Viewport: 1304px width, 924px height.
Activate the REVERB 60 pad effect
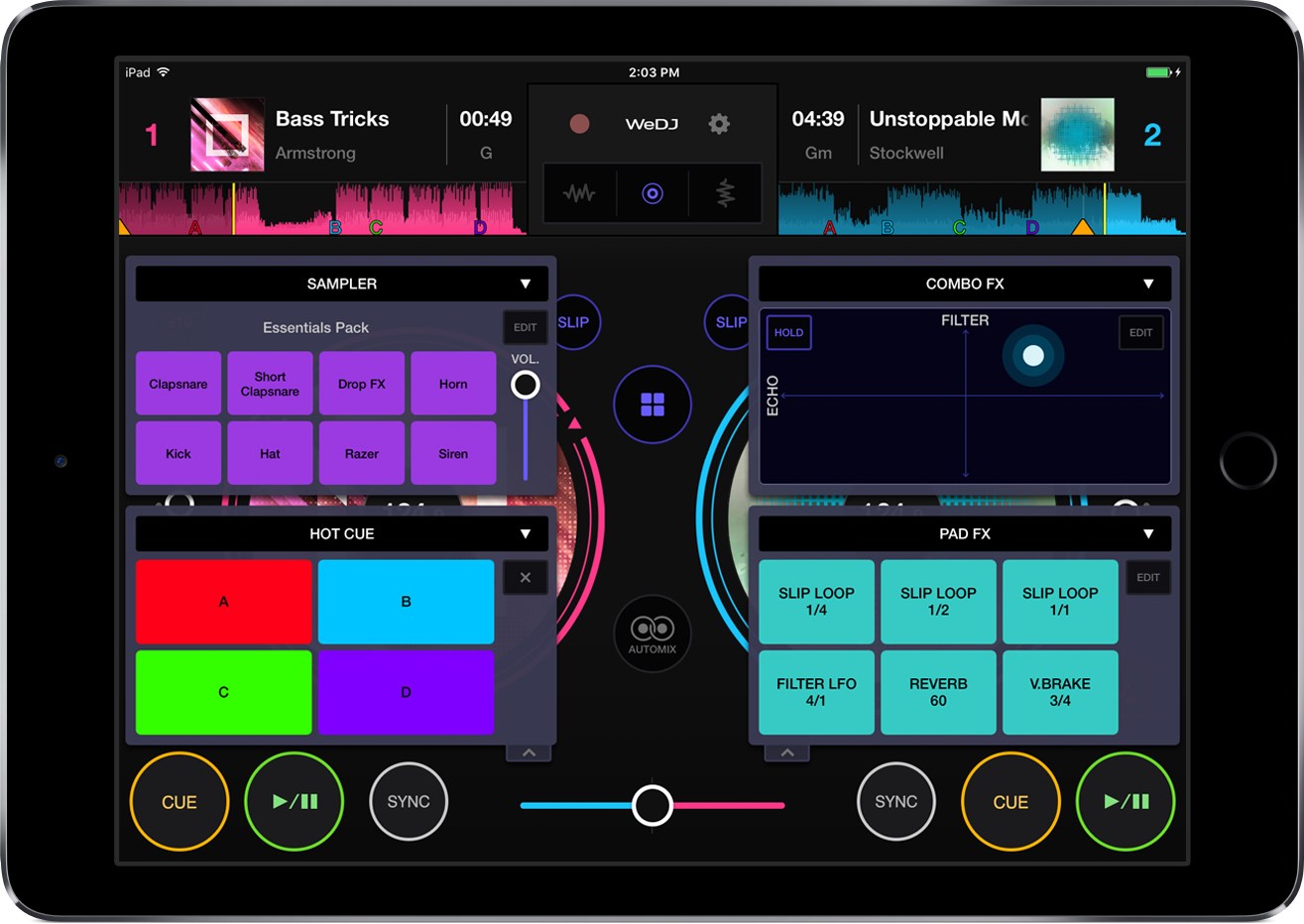(x=938, y=692)
